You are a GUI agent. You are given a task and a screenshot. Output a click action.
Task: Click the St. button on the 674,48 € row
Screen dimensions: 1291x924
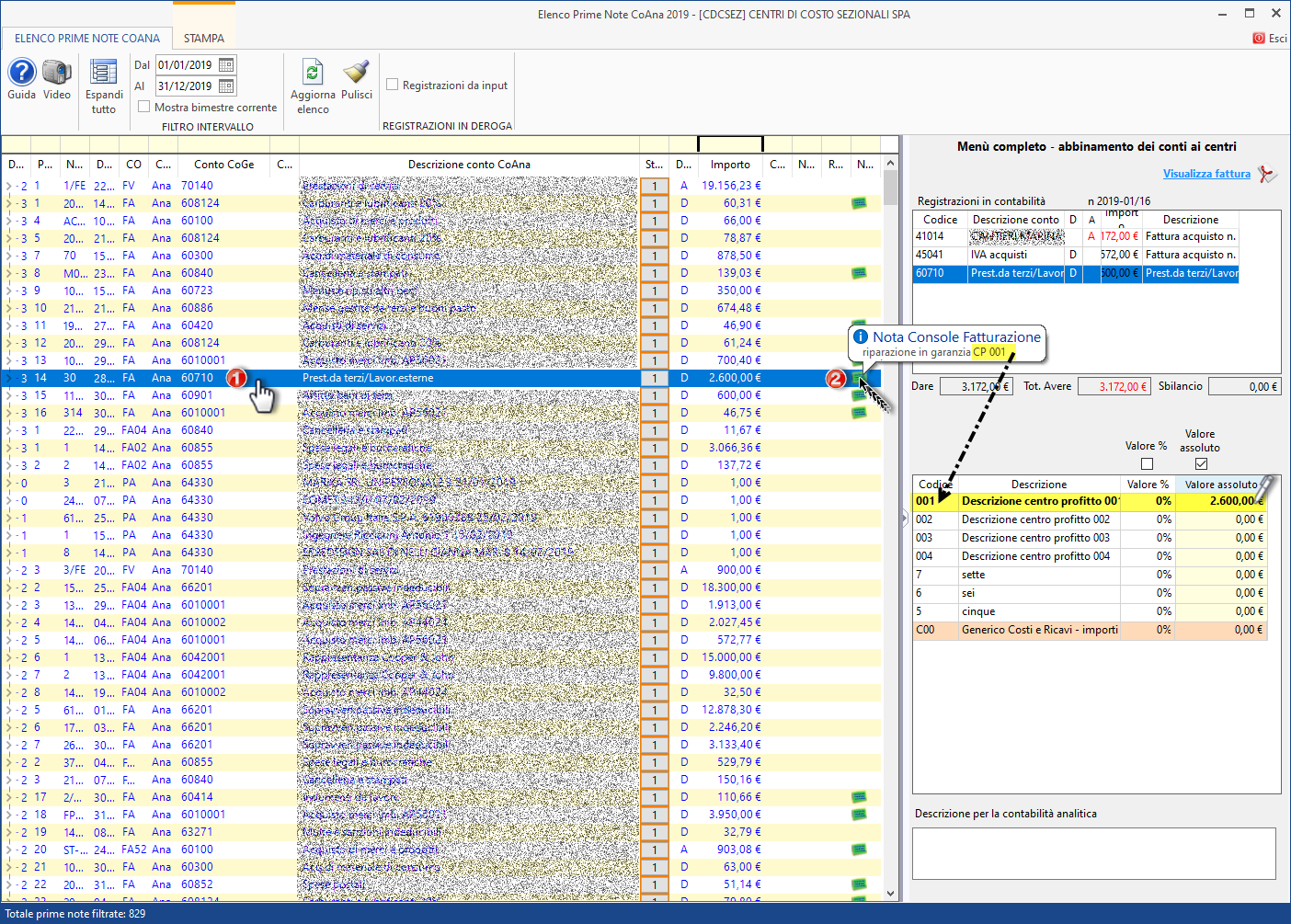point(654,308)
